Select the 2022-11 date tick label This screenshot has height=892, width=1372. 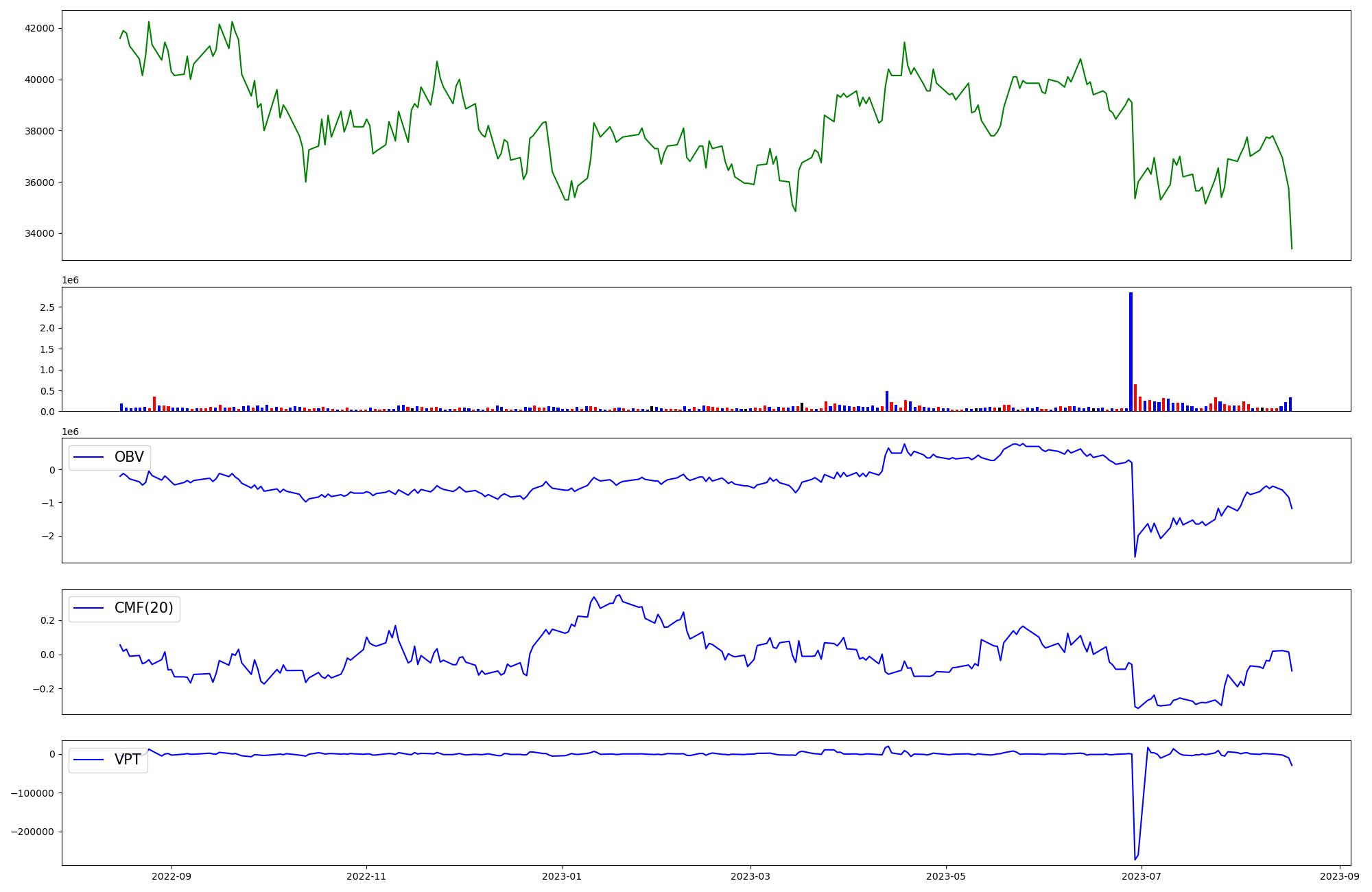[366, 876]
